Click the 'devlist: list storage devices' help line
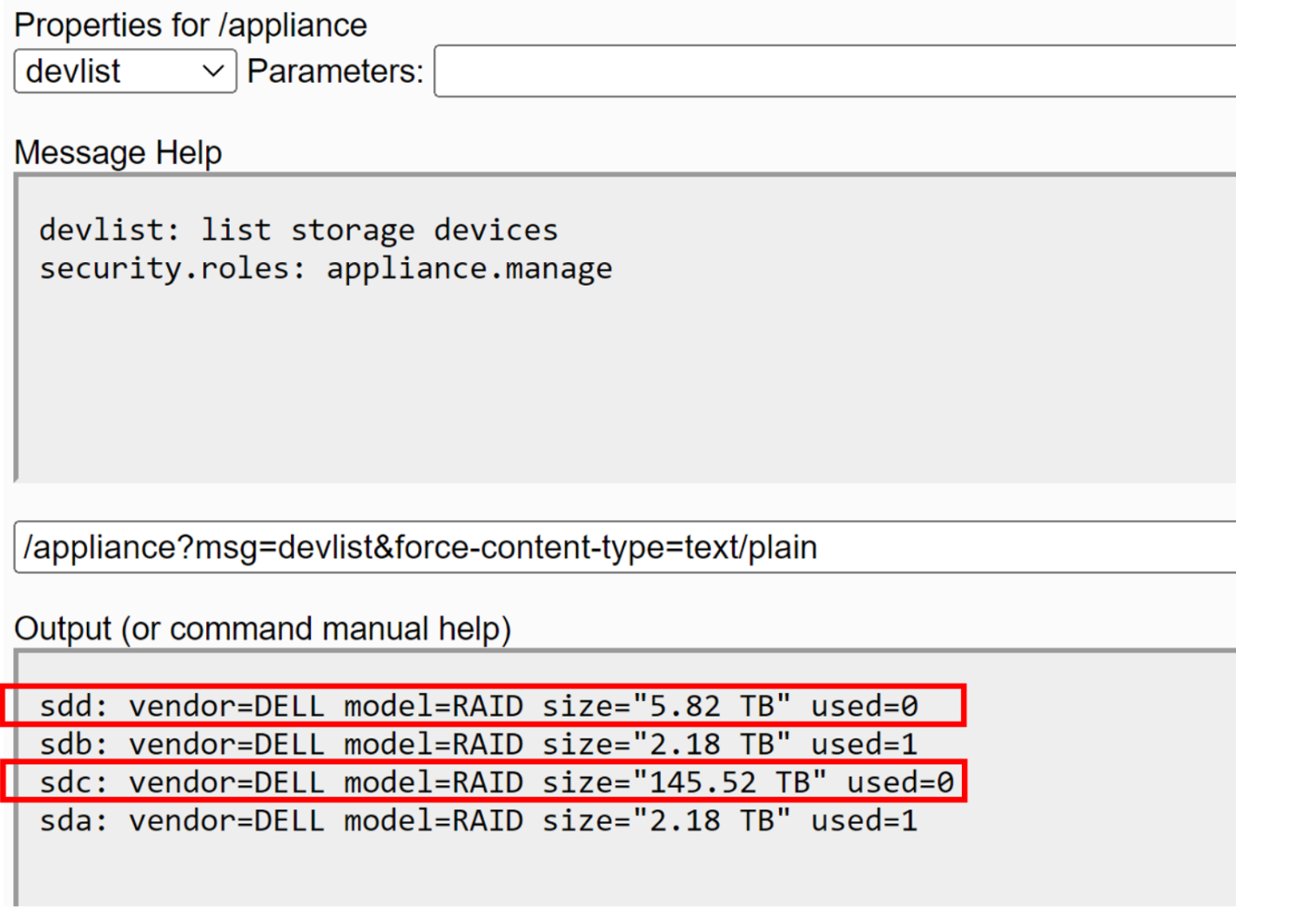1316x912 pixels. (x=298, y=230)
